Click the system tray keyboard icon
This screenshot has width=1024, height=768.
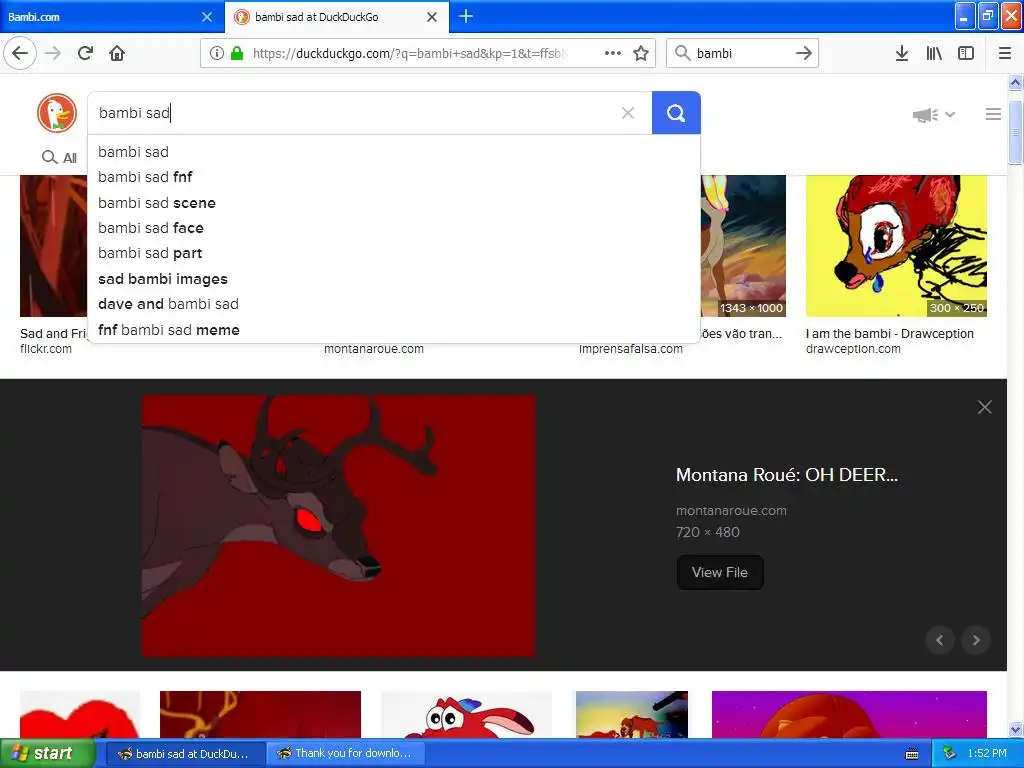click(x=912, y=754)
